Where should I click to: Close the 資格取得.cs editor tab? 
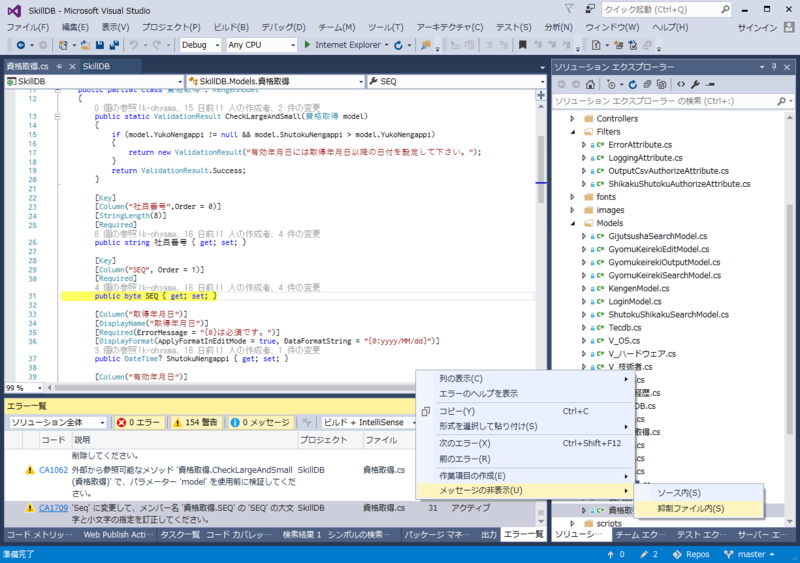(x=72, y=66)
